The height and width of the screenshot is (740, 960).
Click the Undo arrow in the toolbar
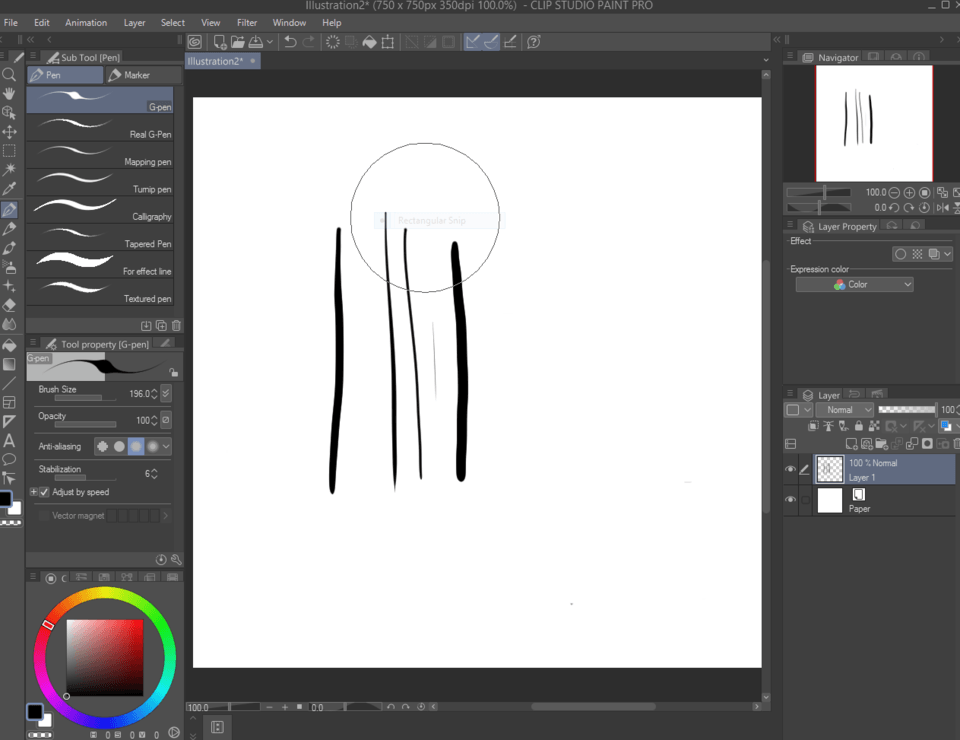click(290, 41)
